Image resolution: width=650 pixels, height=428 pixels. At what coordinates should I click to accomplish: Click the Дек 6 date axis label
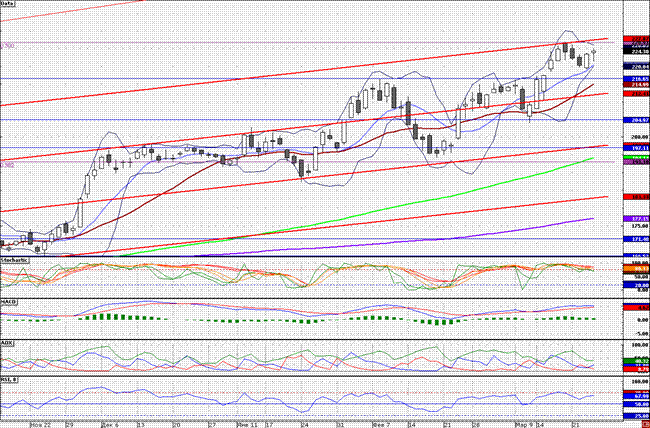pyautogui.click(x=111, y=423)
